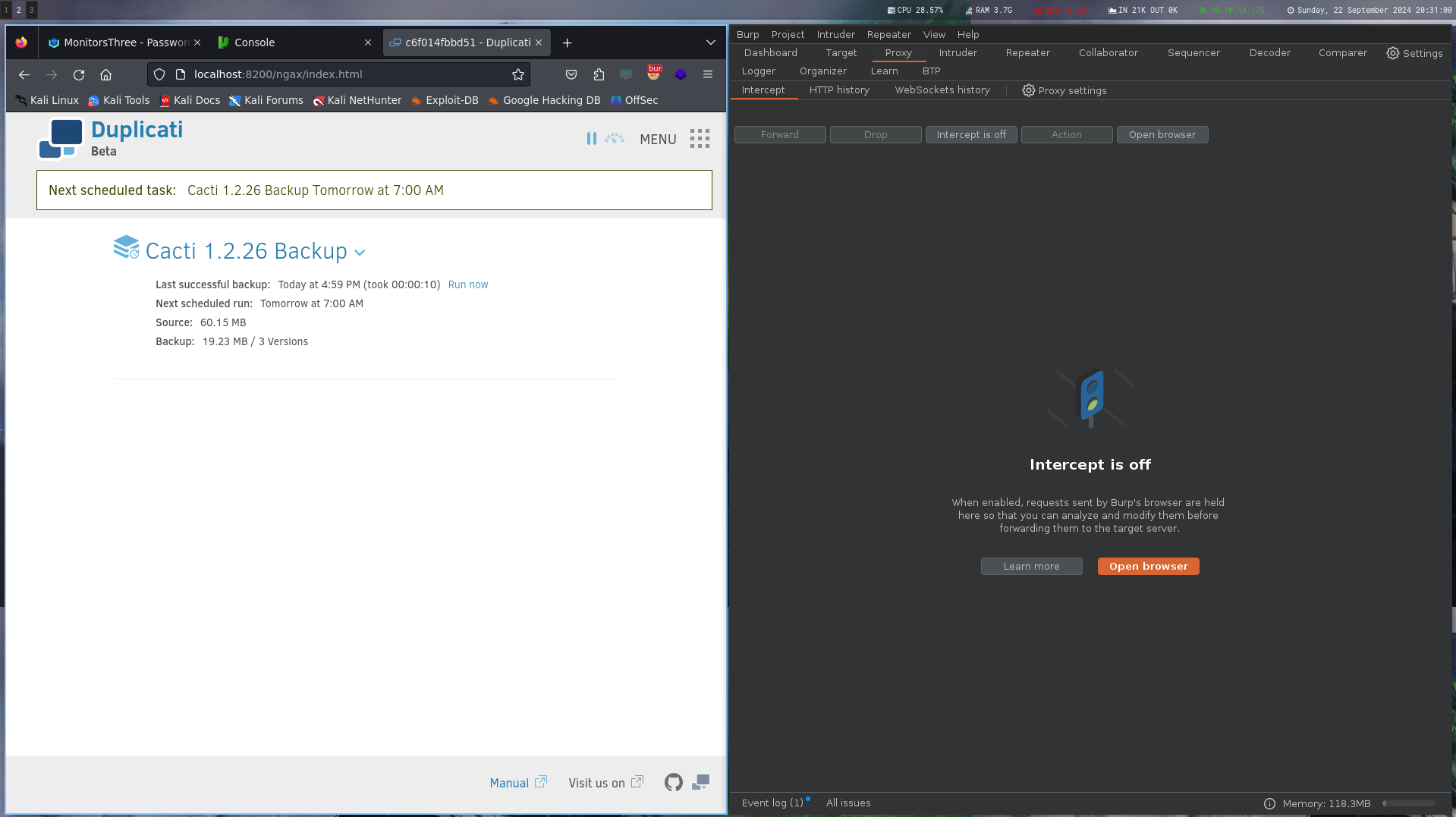The image size is (1456, 817).
Task: Bookmark page with the star icon
Action: tap(518, 74)
